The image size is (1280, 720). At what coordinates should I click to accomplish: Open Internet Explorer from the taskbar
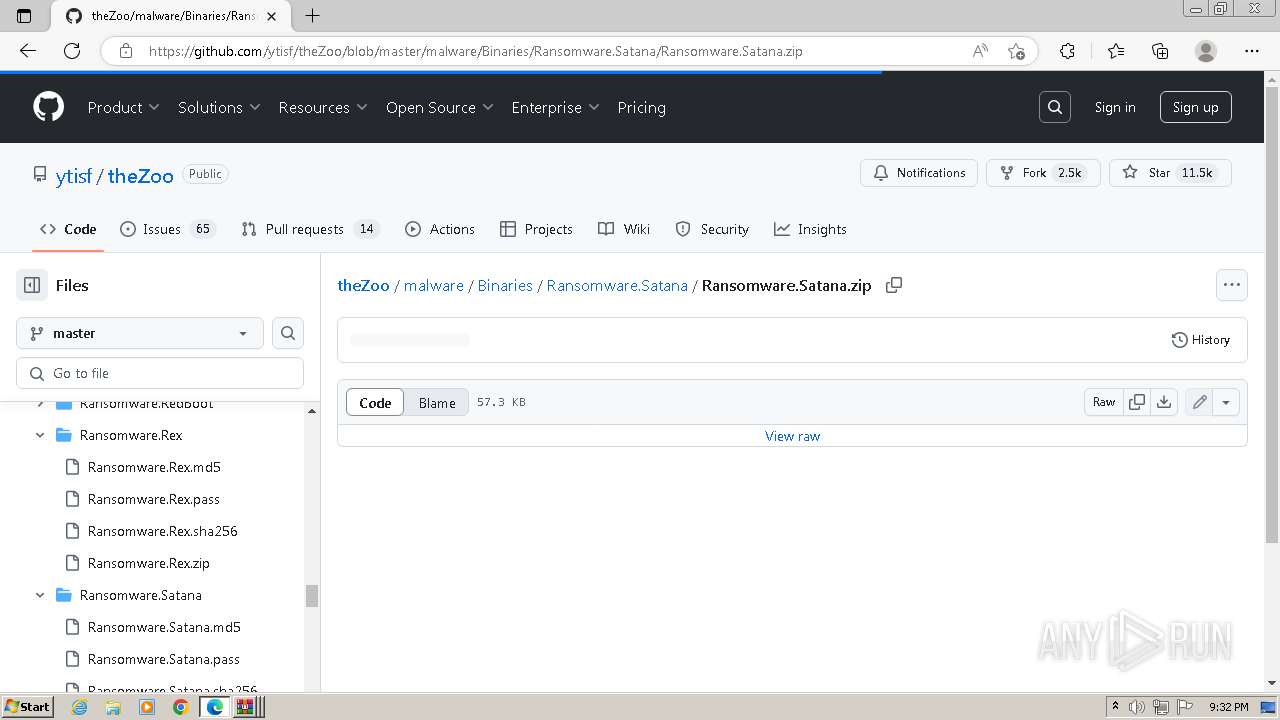click(80, 707)
